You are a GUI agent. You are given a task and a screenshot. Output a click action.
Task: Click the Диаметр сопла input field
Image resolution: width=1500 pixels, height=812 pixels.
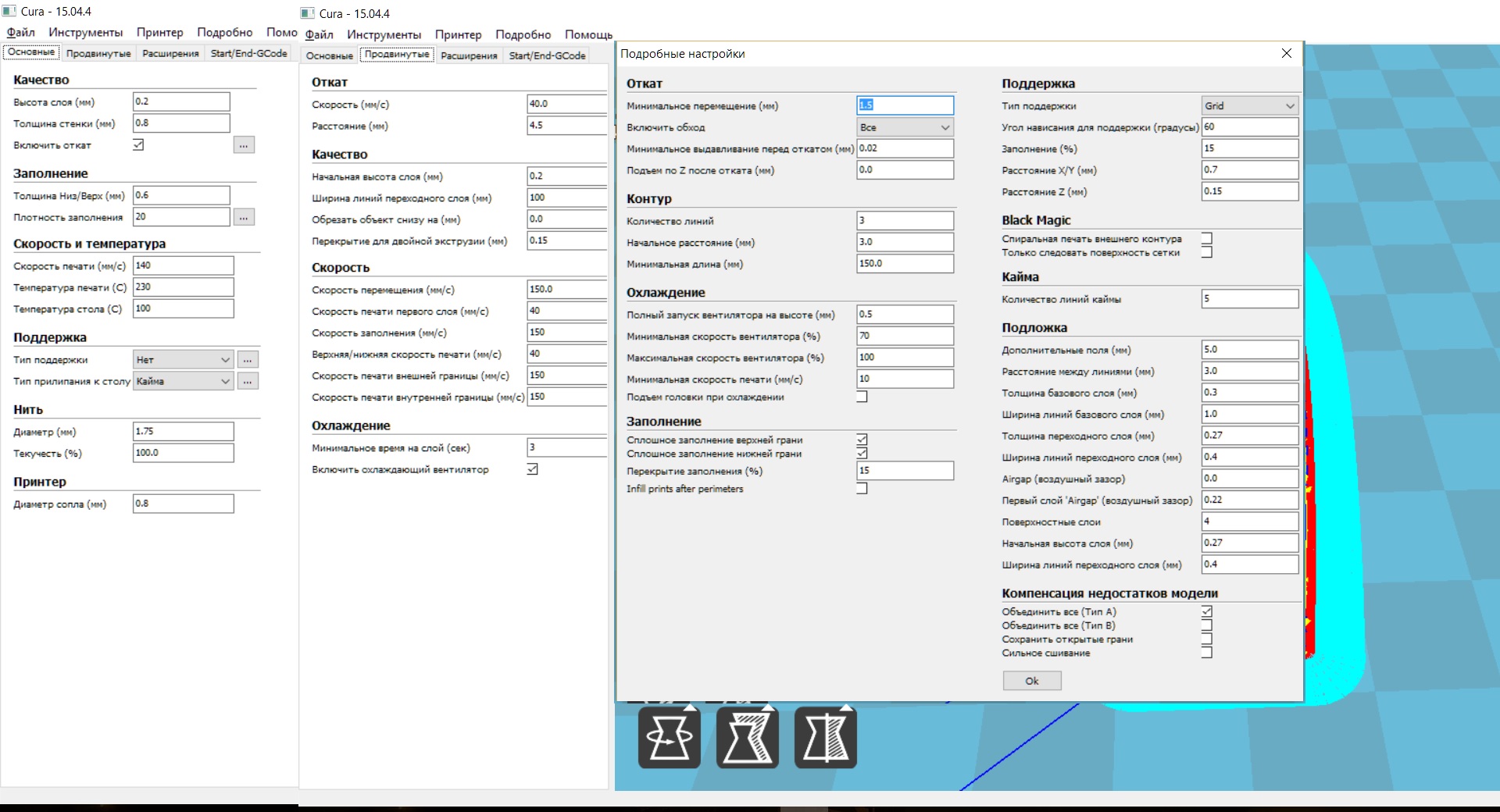tap(183, 504)
